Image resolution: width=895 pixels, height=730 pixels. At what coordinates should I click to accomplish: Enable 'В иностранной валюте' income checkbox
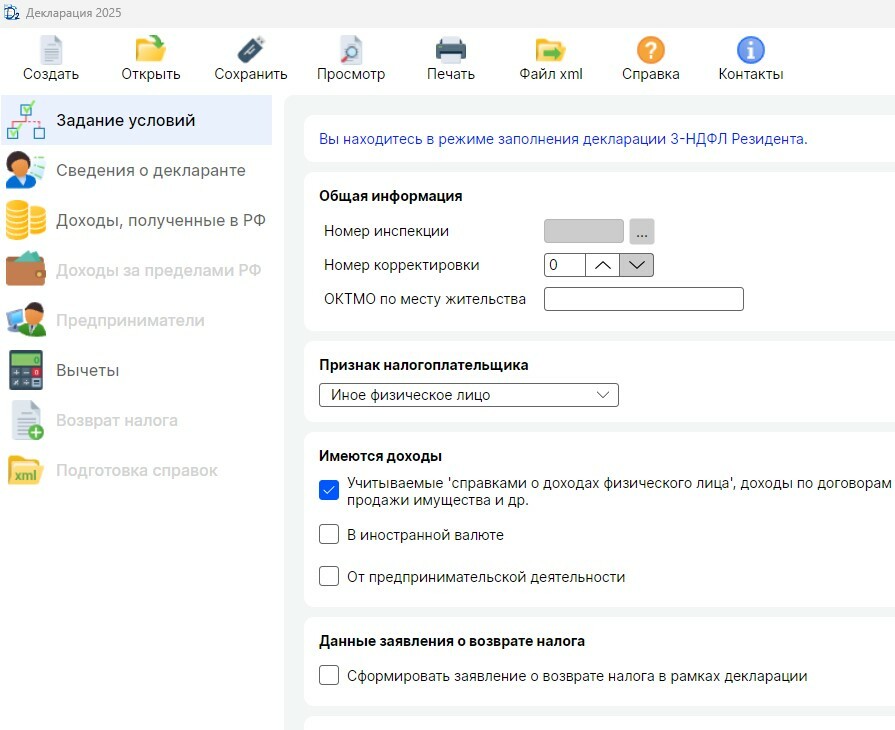329,534
